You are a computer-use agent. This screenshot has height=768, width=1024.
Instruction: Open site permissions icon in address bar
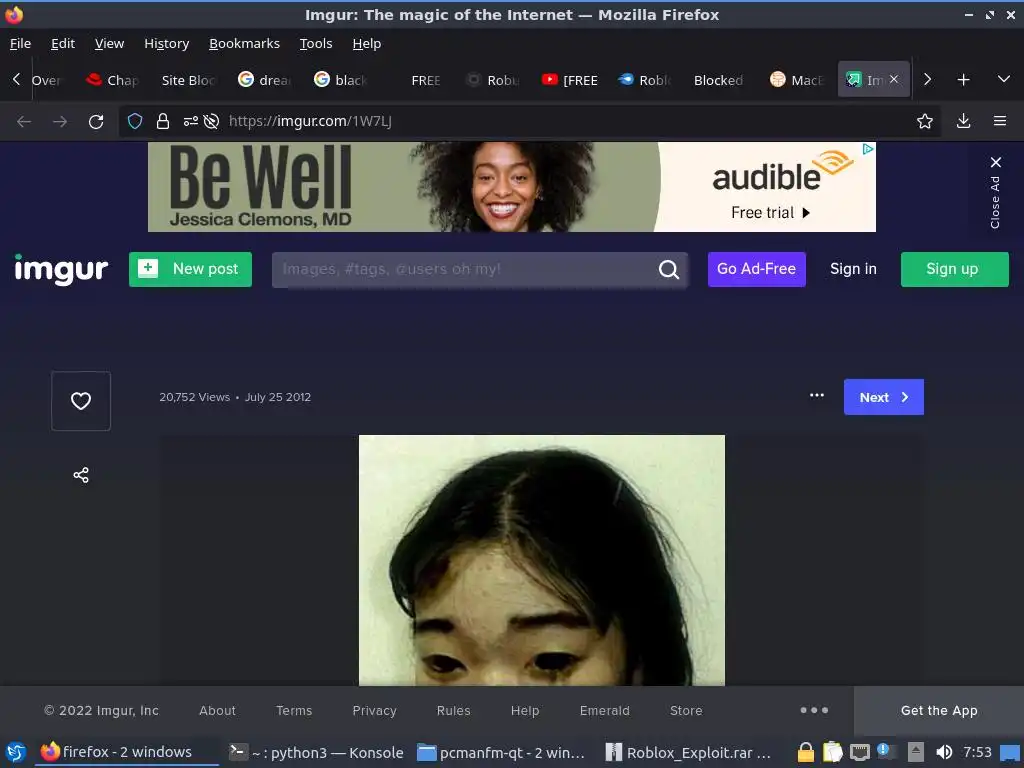(x=191, y=121)
